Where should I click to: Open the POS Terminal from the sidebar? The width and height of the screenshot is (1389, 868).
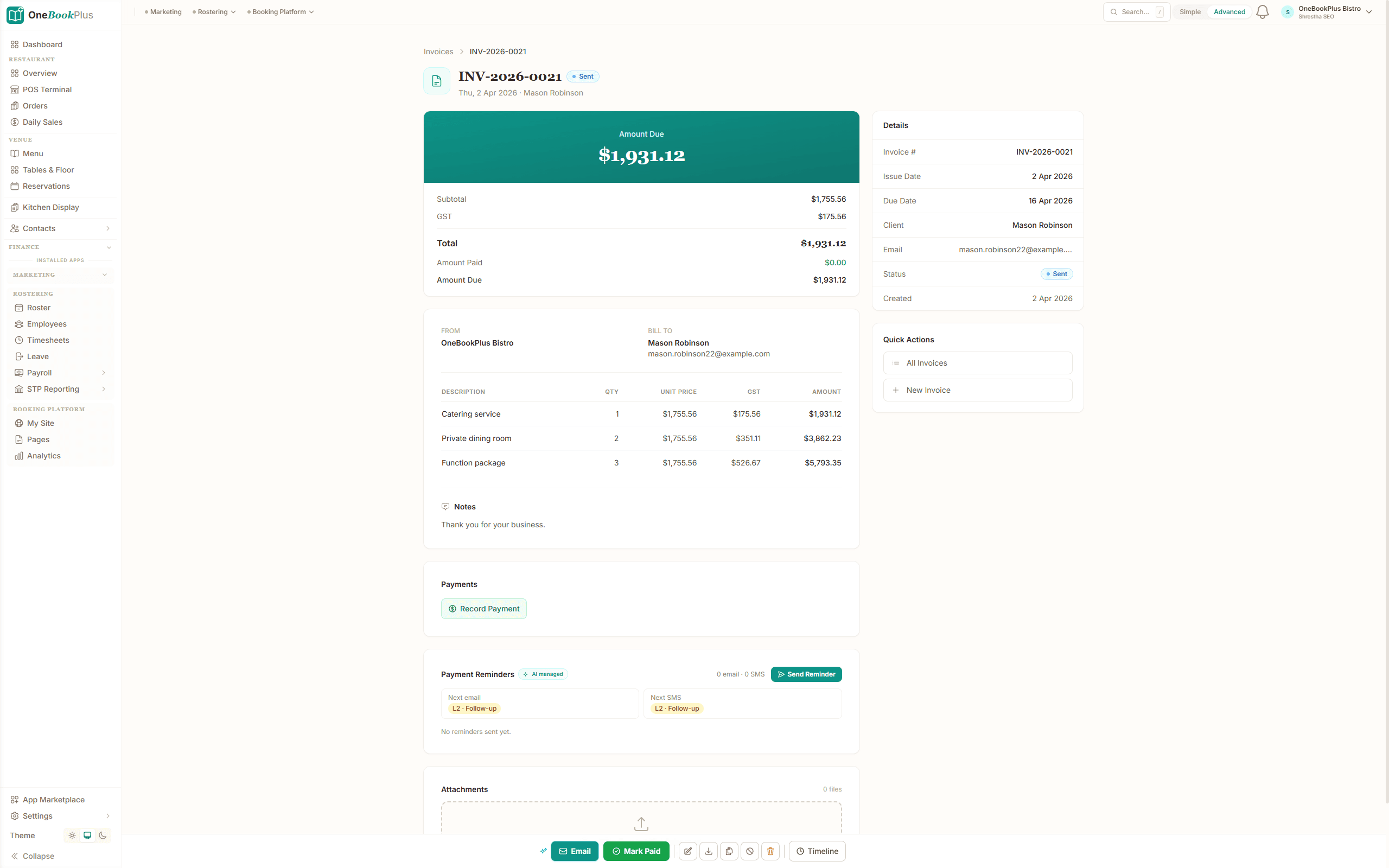click(x=47, y=90)
